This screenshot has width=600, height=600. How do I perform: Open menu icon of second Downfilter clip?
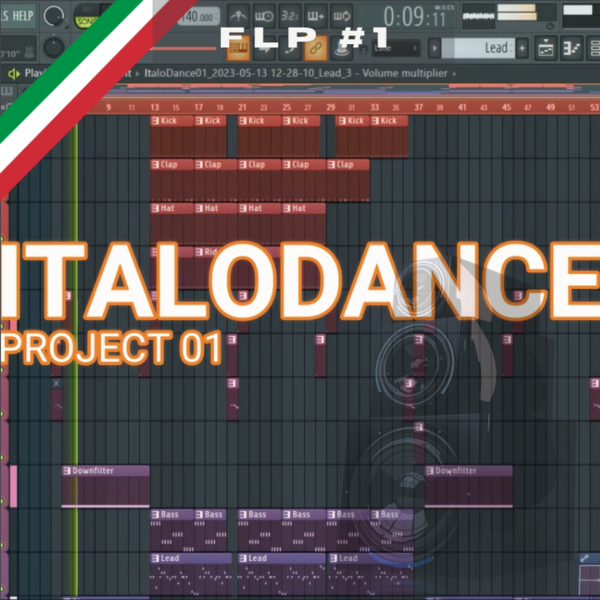point(430,471)
